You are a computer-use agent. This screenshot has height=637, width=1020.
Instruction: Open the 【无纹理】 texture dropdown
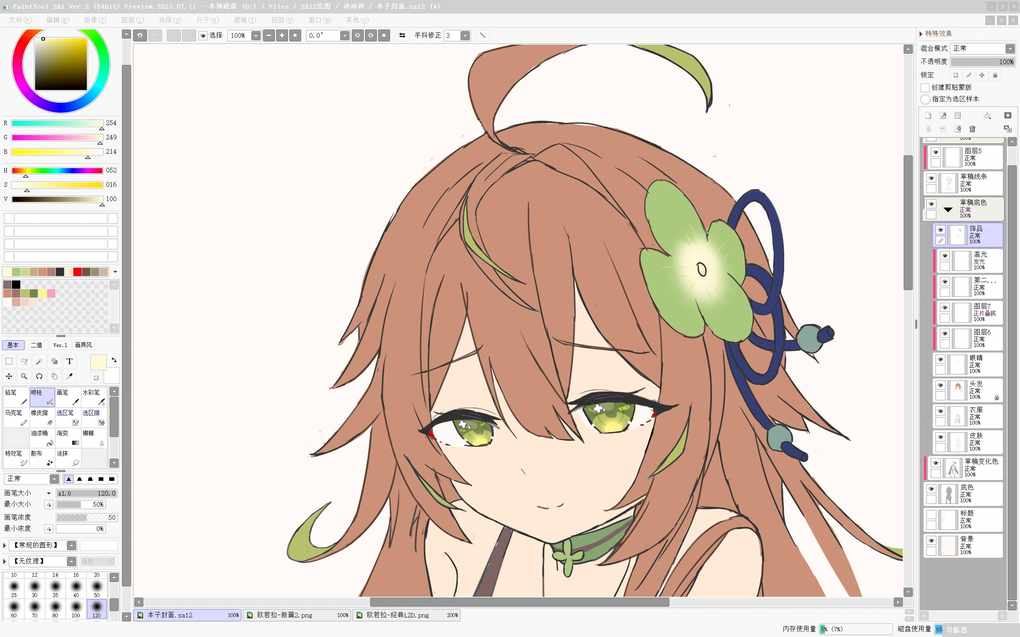click(72, 561)
